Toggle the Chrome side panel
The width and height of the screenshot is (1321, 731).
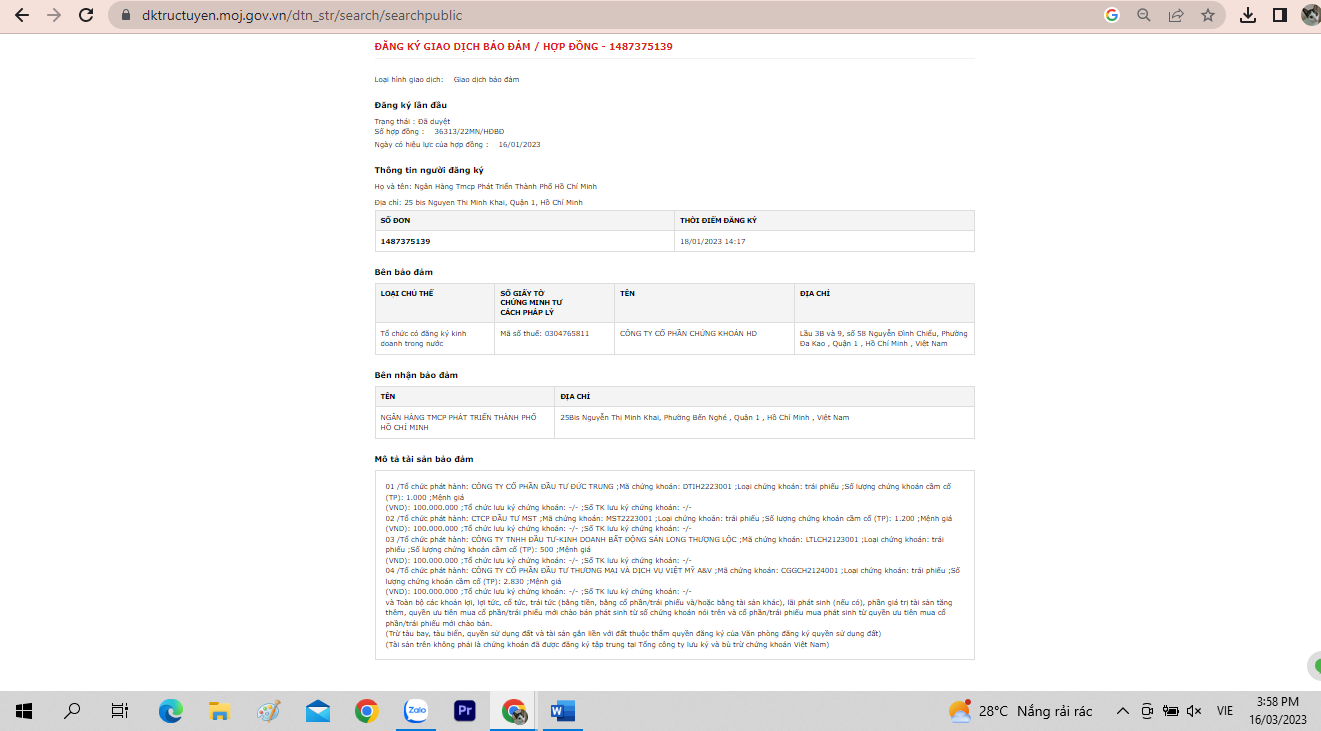[x=1279, y=15]
